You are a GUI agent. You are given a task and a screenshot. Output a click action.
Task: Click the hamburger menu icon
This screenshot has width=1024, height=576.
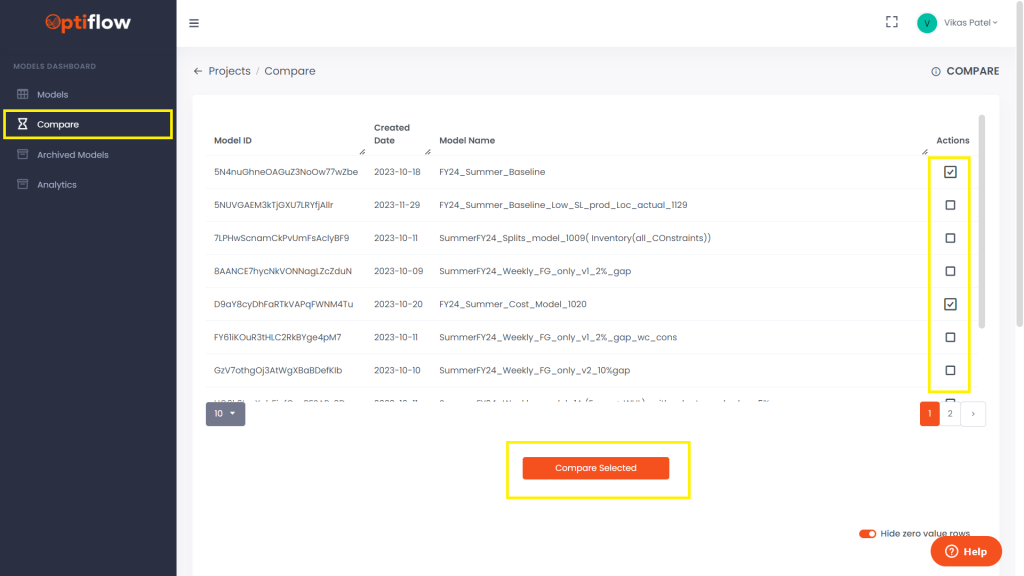[194, 23]
